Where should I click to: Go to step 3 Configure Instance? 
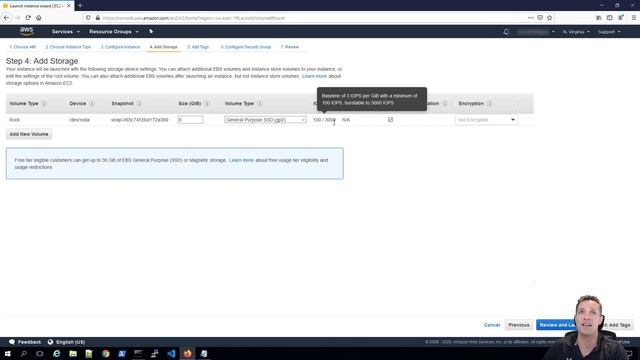pyautogui.click(x=120, y=47)
